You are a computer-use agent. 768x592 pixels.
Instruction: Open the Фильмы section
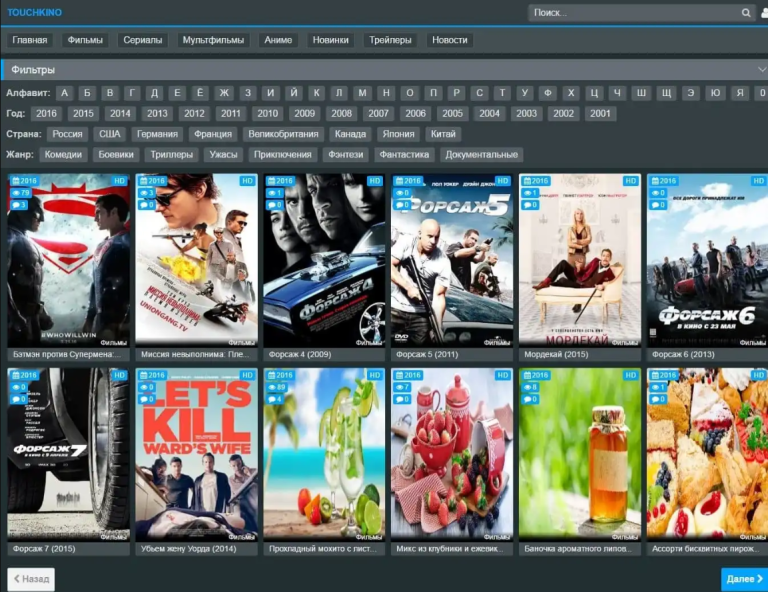pyautogui.click(x=85, y=40)
